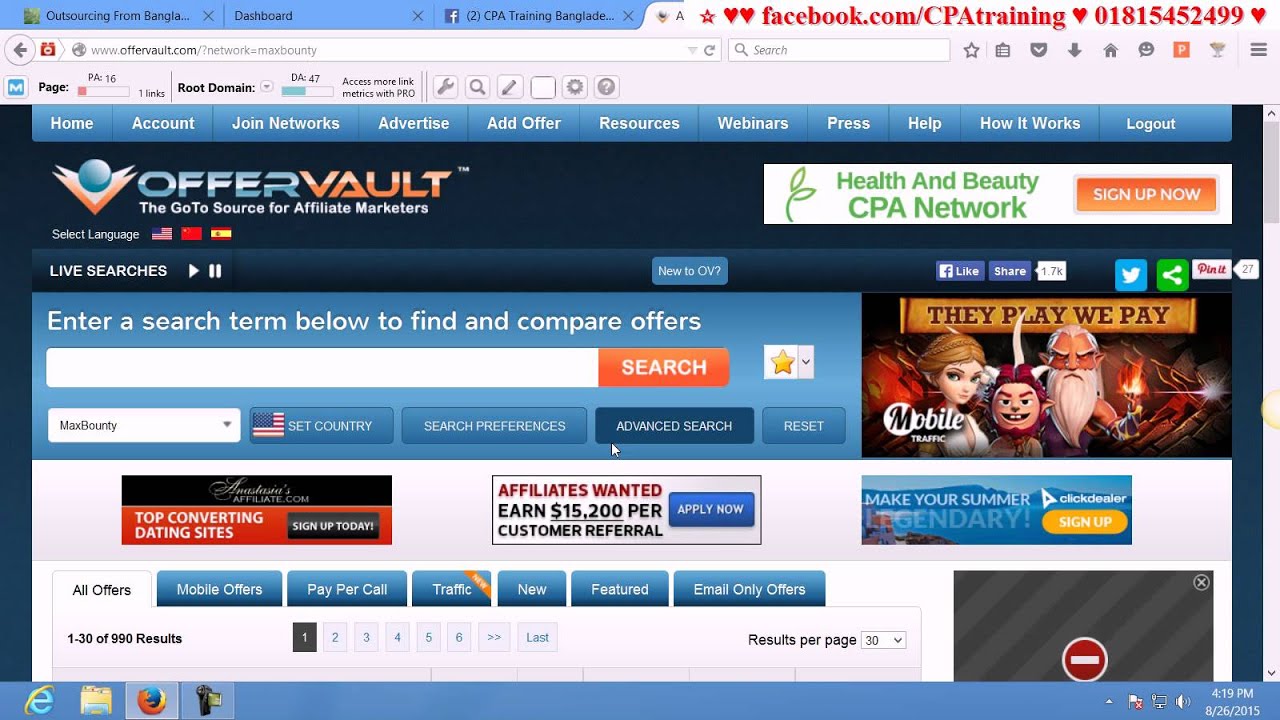Screen dimensions: 1280x720
Task: Select the Chinese flag language
Action: (x=192, y=234)
